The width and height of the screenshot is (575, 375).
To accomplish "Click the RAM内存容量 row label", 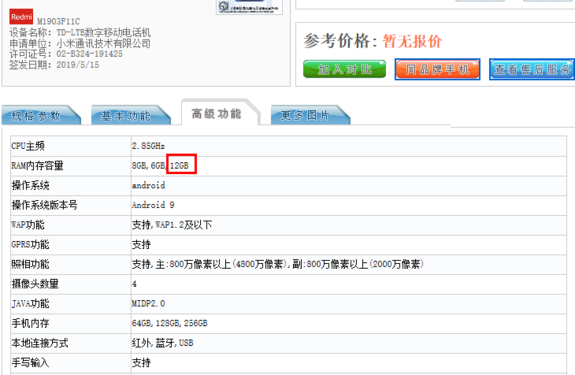I will point(37,166).
